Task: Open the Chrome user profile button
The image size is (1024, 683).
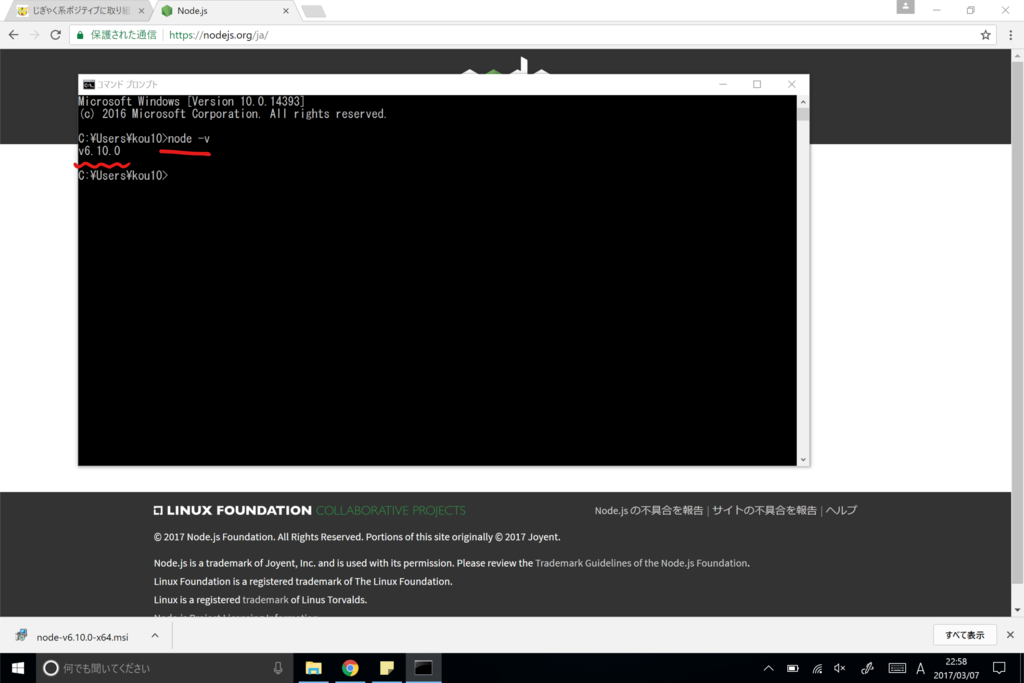Action: (x=905, y=7)
